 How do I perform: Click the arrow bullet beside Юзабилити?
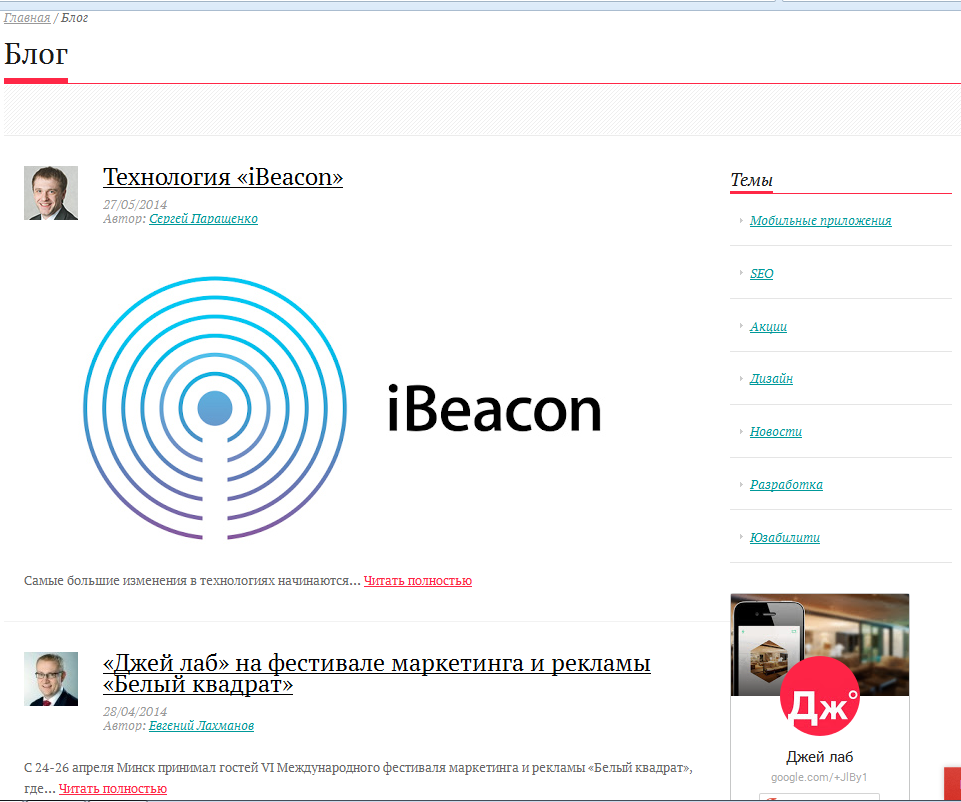pos(741,537)
